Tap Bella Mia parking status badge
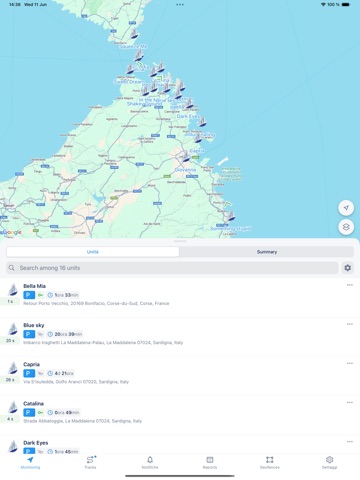 (29, 295)
